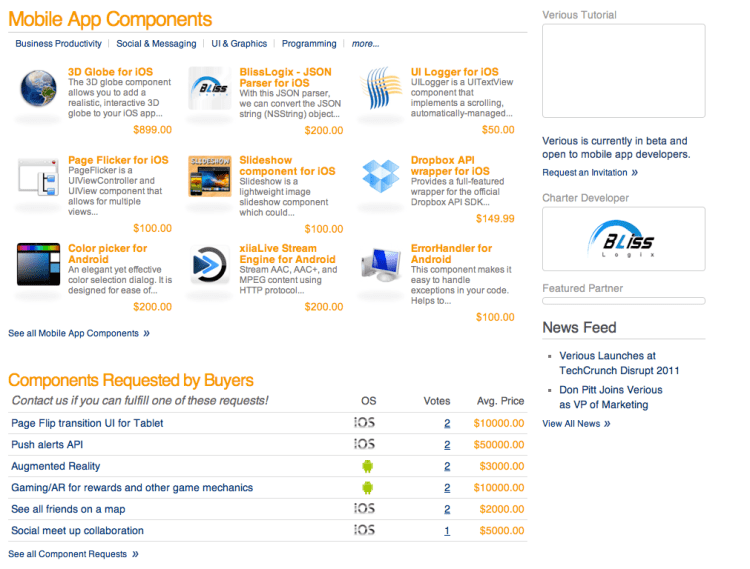Click iOS icon in Push alerts API row
The image size is (750, 569).
pyautogui.click(x=364, y=444)
